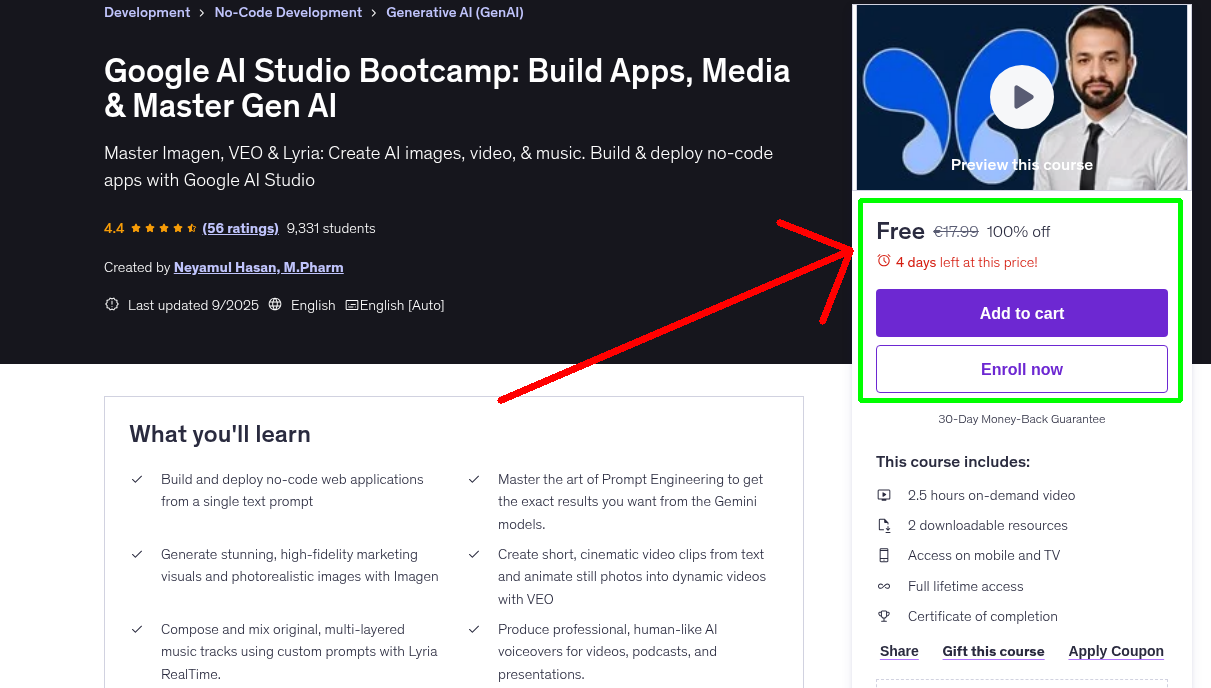This screenshot has height=688, width=1211.
Task: Open the 56 ratings link
Action: [240, 228]
